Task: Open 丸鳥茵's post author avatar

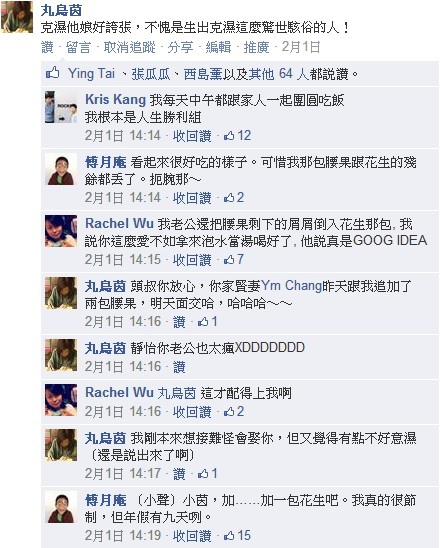Action: 17,17
